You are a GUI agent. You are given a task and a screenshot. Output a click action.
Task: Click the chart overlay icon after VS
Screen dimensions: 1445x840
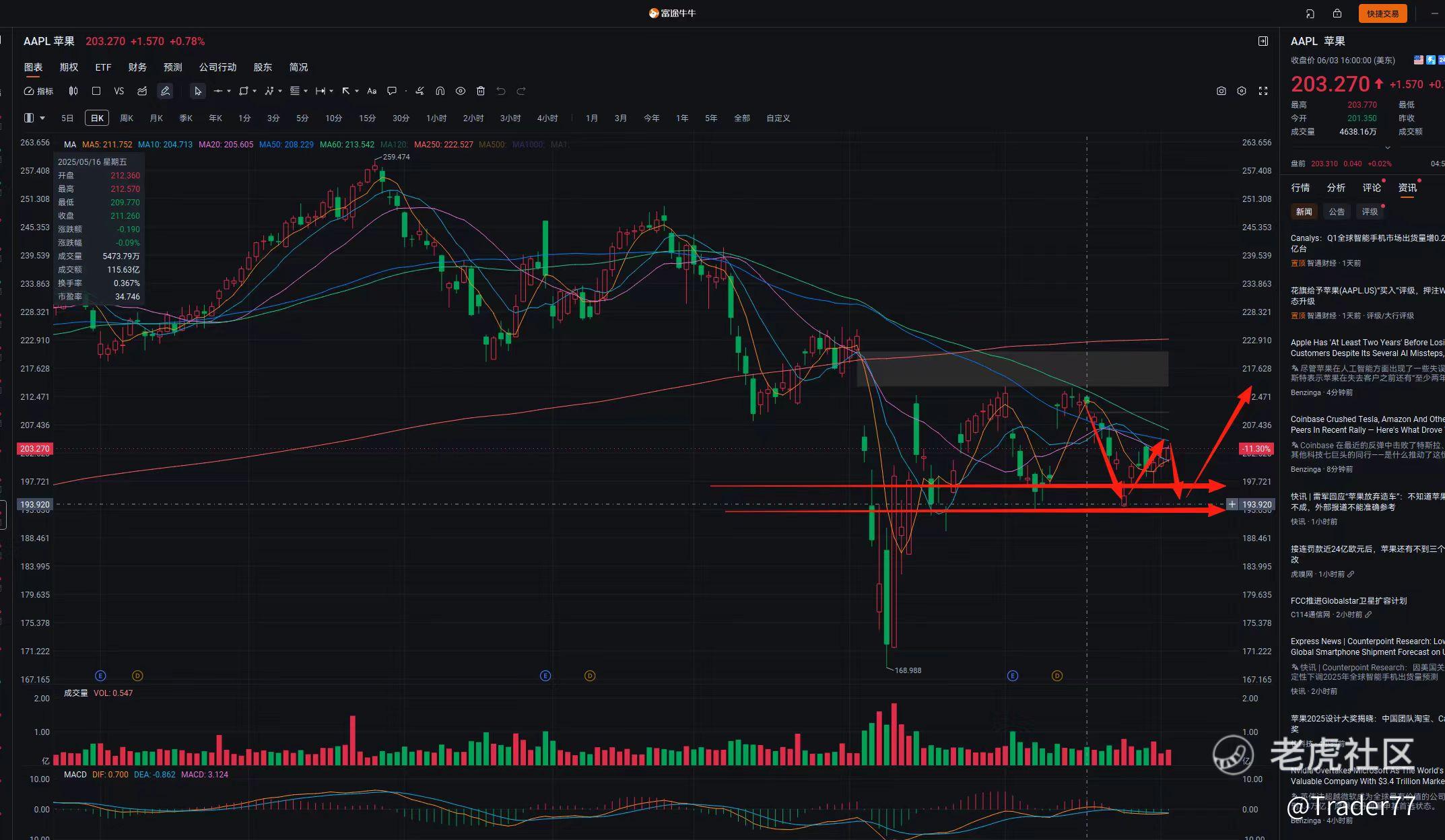tap(142, 91)
